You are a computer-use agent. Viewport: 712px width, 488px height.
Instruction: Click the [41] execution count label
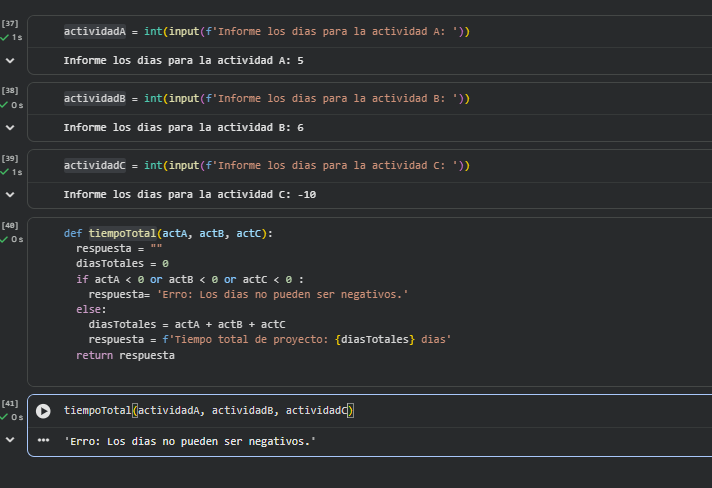coord(10,404)
